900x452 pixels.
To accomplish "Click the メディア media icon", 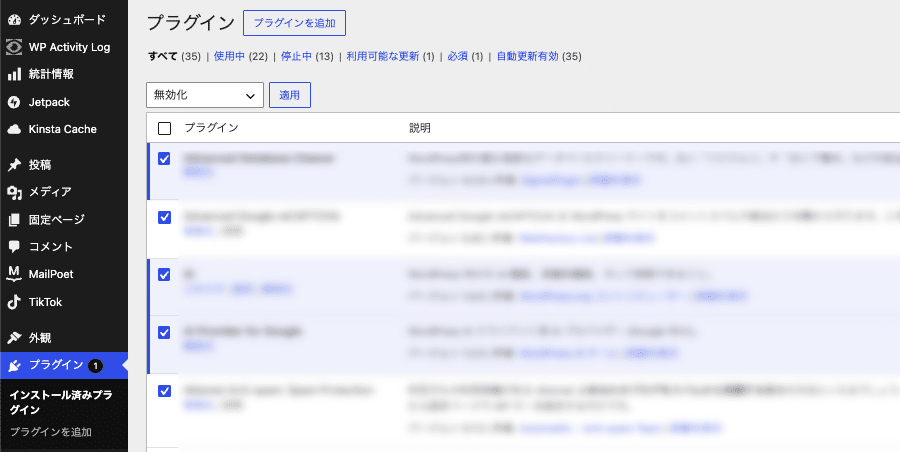I will (x=14, y=192).
